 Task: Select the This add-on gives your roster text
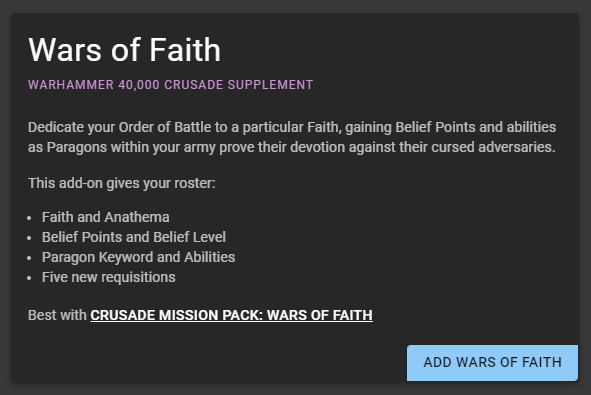click(122, 184)
